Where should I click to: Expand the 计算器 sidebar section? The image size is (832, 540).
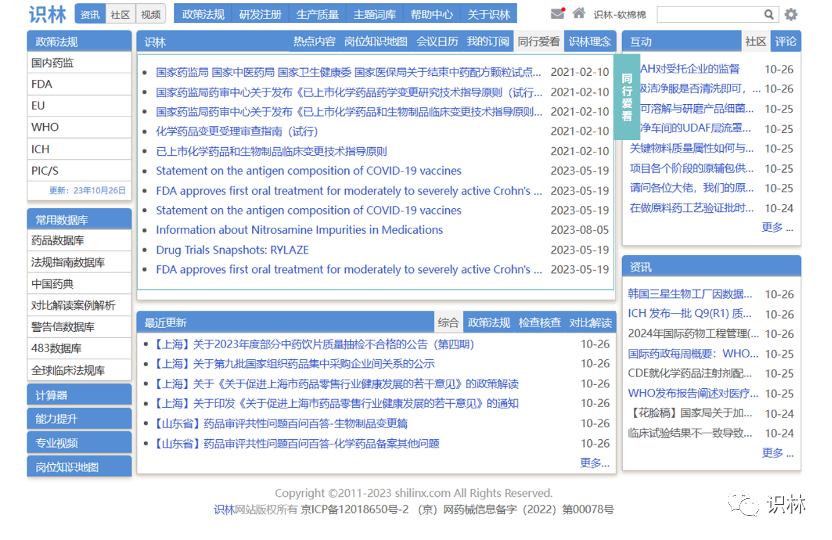pos(79,395)
